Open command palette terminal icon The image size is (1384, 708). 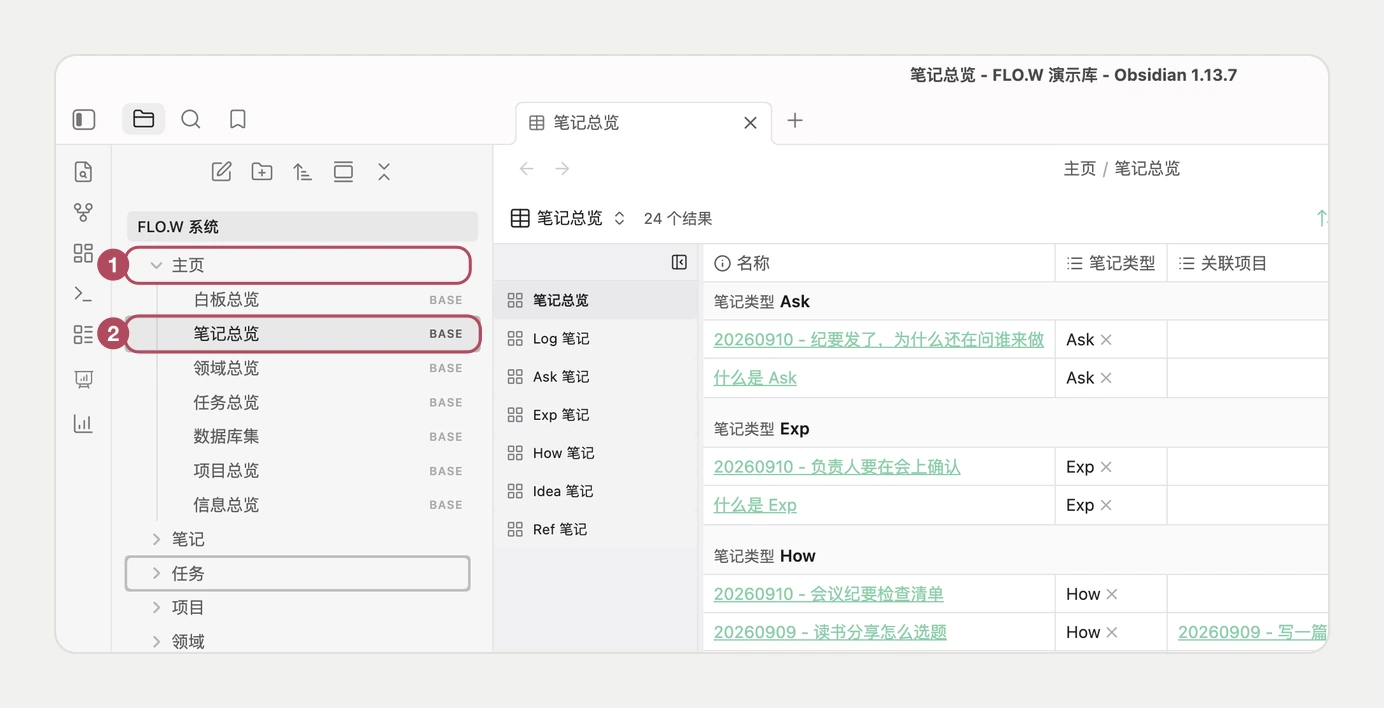coord(84,294)
